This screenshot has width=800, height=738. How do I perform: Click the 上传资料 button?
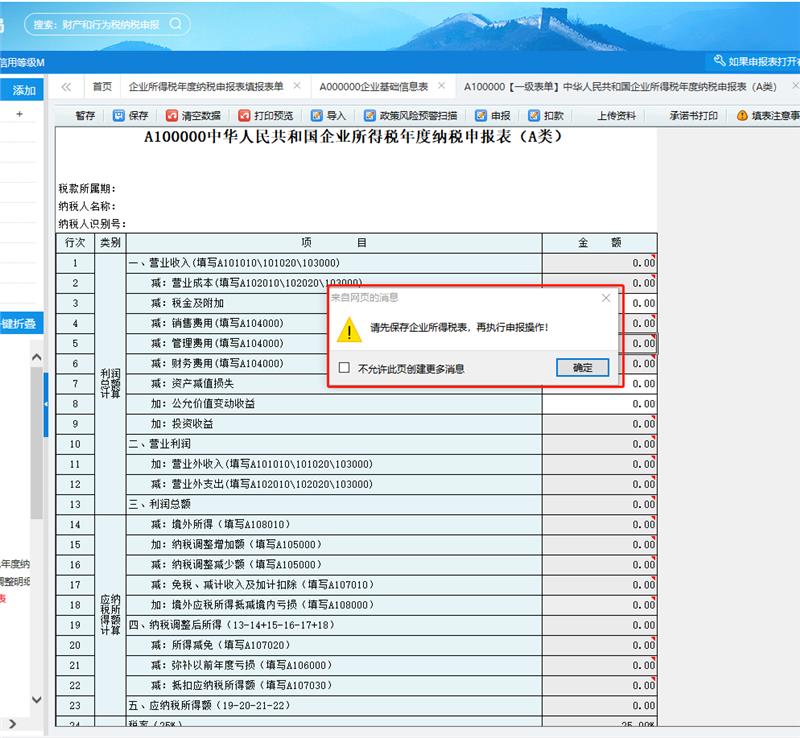pos(616,116)
